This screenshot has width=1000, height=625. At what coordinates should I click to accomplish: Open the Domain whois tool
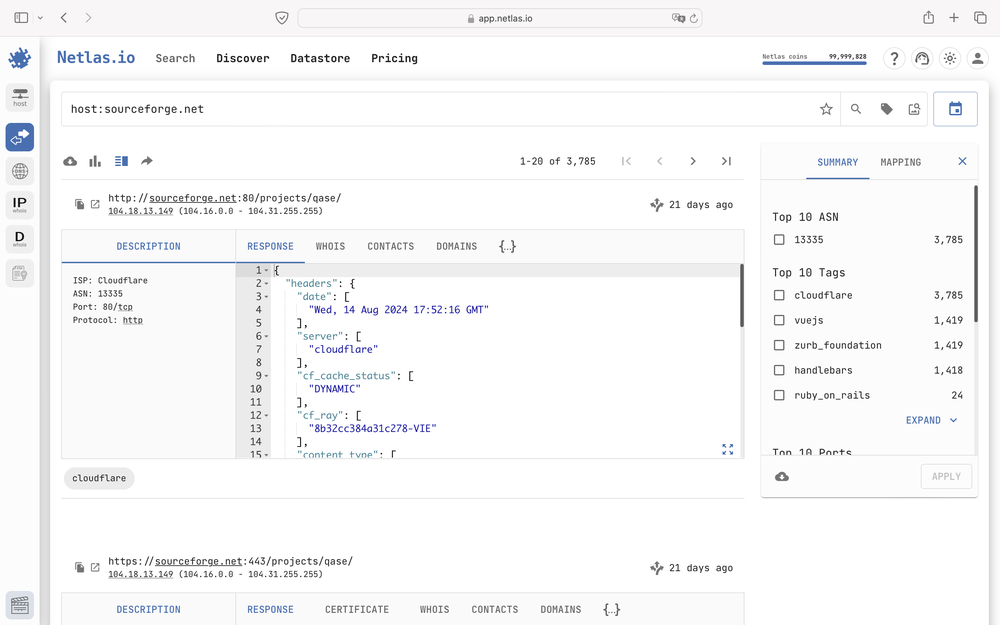[20, 238]
